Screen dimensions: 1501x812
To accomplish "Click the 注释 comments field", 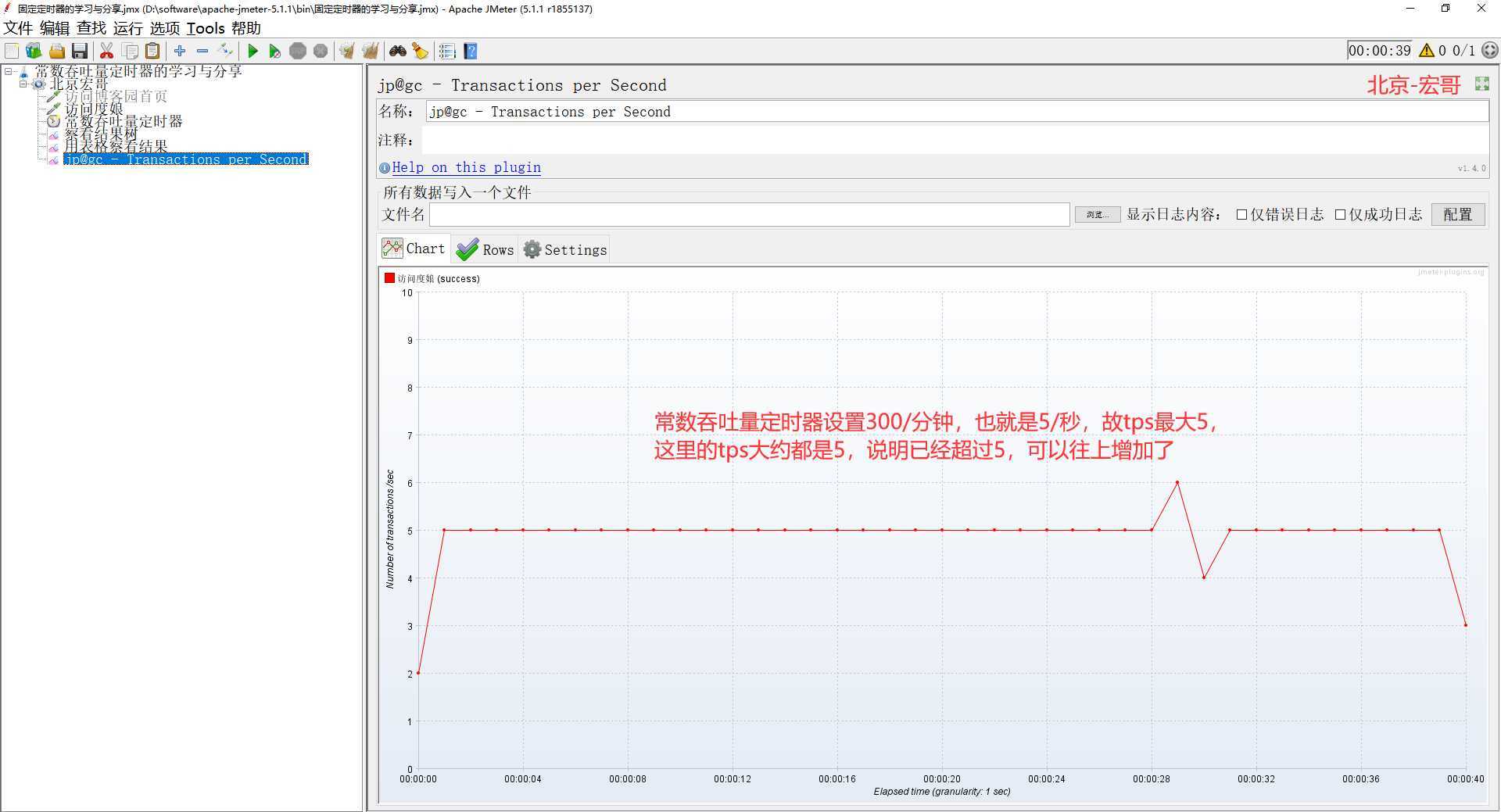I will pyautogui.click(x=955, y=140).
